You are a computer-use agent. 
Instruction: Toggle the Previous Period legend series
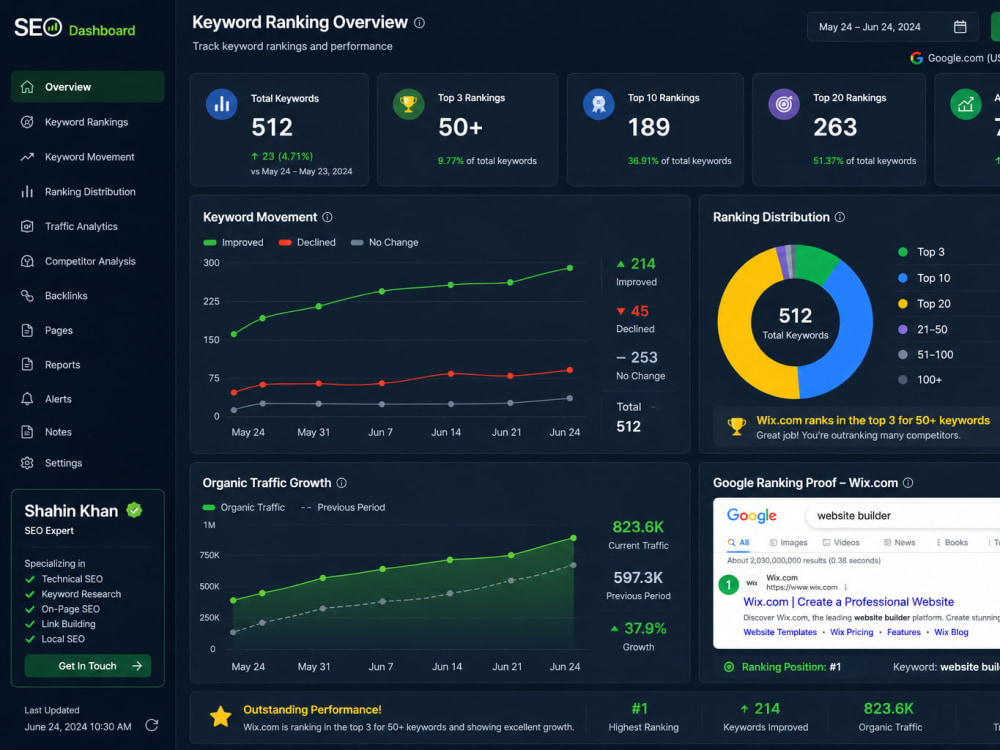click(342, 507)
